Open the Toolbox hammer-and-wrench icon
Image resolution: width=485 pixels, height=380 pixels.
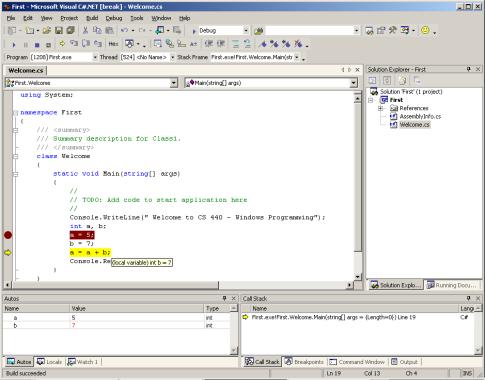(393, 31)
